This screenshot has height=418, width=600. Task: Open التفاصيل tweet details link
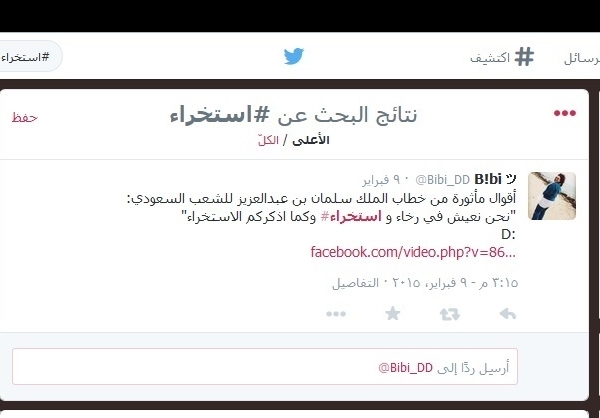pos(355,283)
